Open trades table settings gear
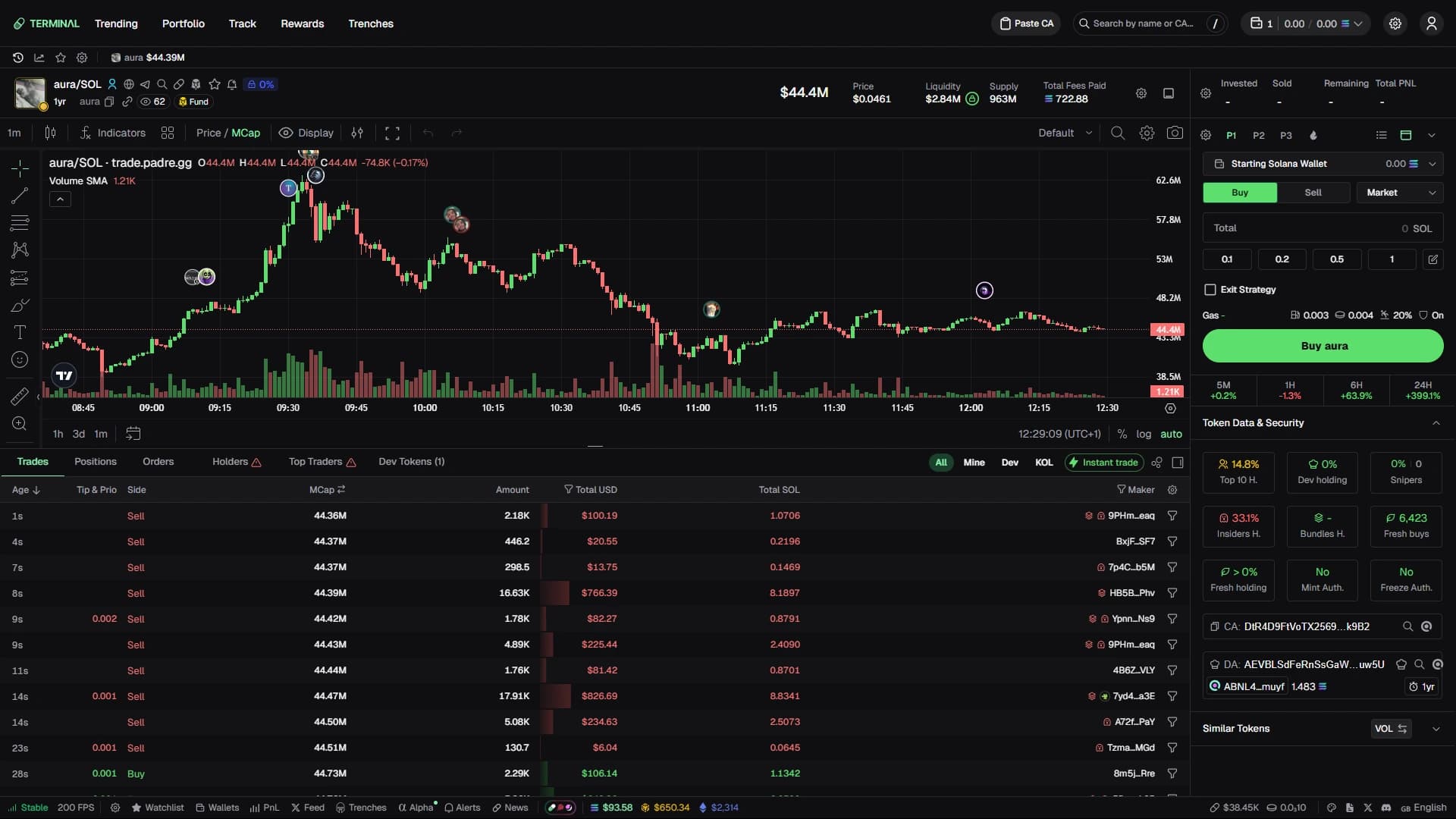The image size is (1456, 819). coord(1172,490)
